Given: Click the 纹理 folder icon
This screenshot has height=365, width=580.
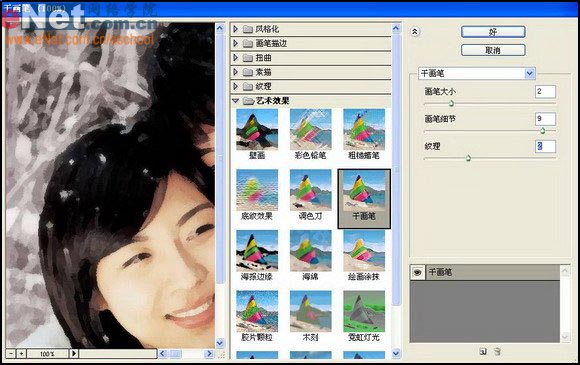Looking at the screenshot, I should [x=248, y=87].
